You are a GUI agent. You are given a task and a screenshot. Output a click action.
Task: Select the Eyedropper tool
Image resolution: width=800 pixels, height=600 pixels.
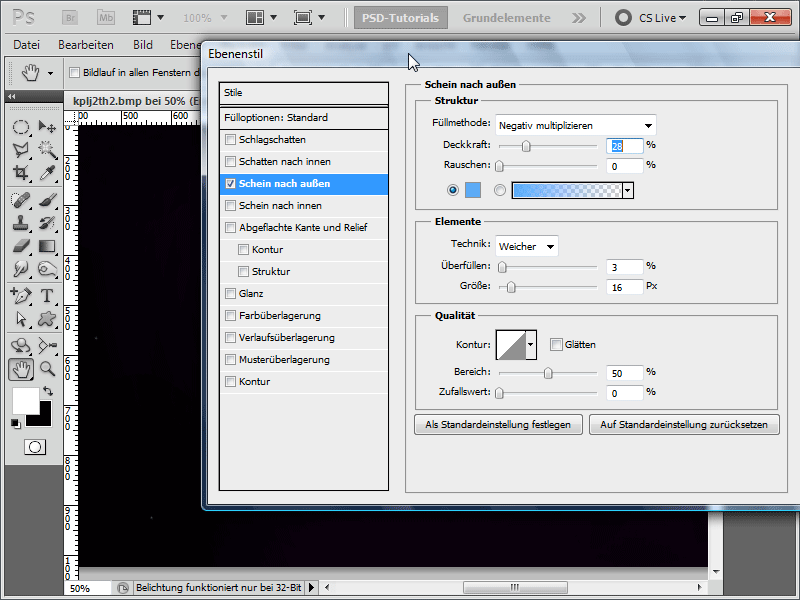[x=47, y=172]
